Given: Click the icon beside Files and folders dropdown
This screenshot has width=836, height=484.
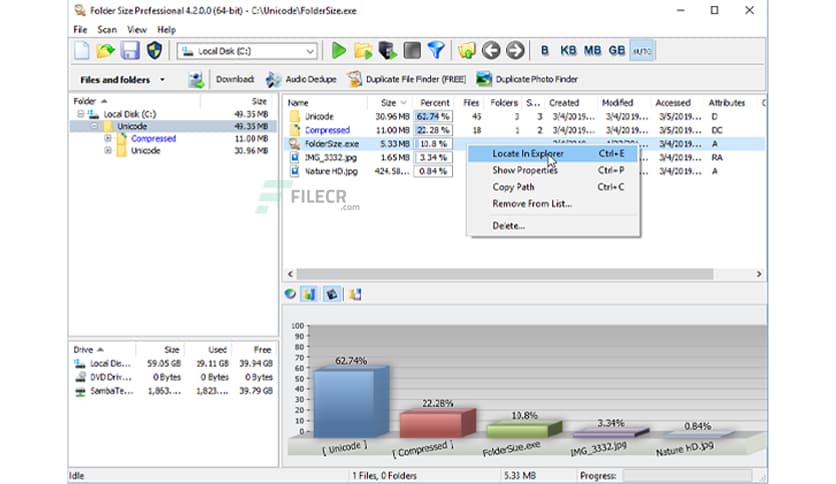Looking at the screenshot, I should 196,80.
